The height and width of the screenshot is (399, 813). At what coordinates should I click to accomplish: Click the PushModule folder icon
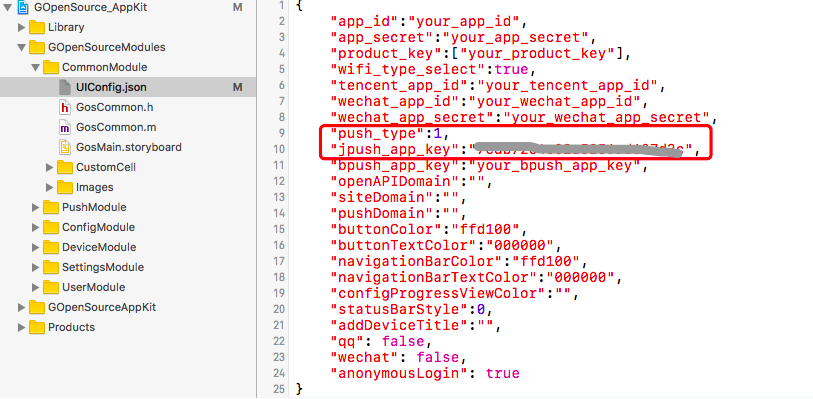click(x=51, y=207)
